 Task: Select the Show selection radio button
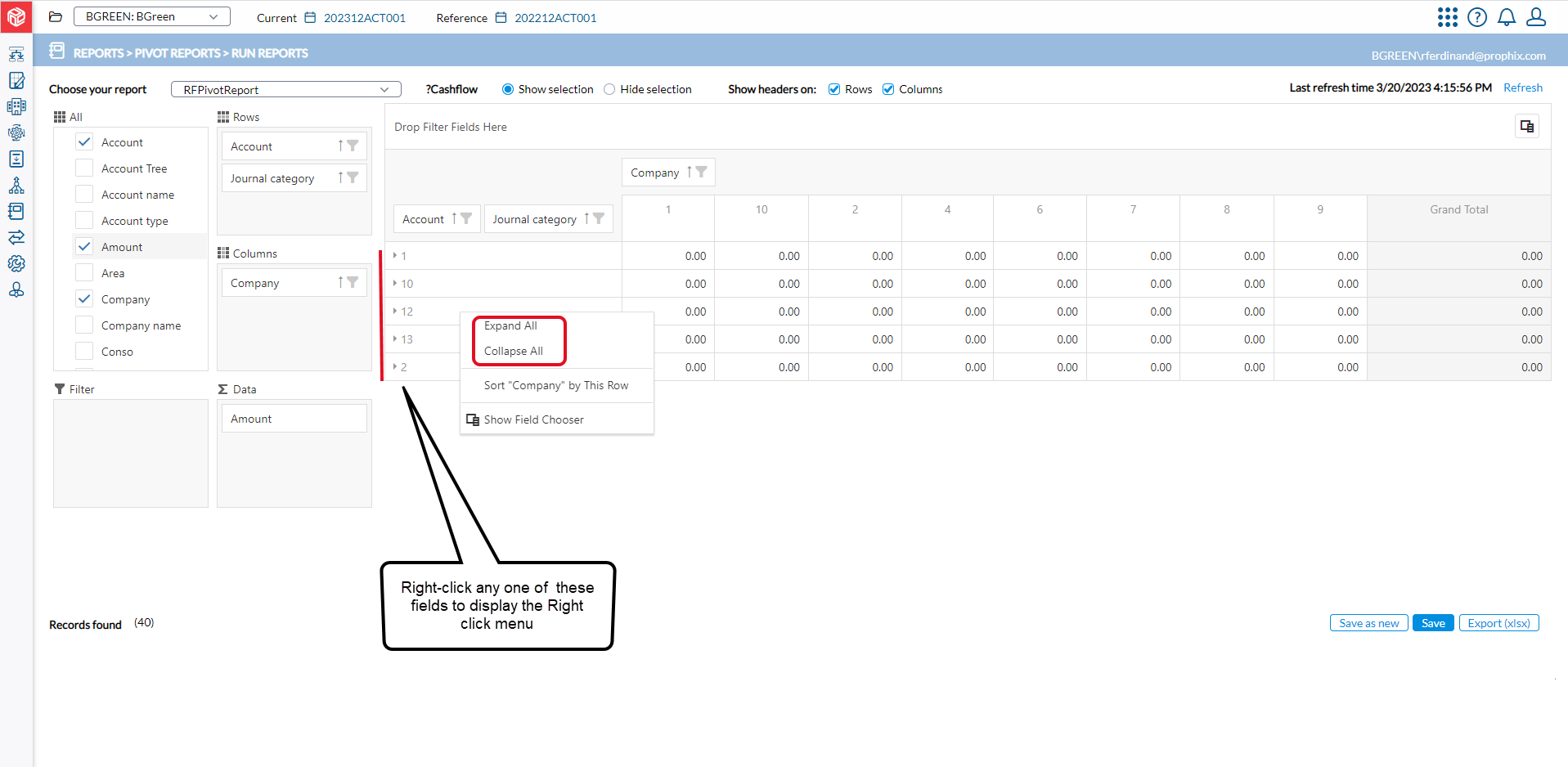point(508,89)
